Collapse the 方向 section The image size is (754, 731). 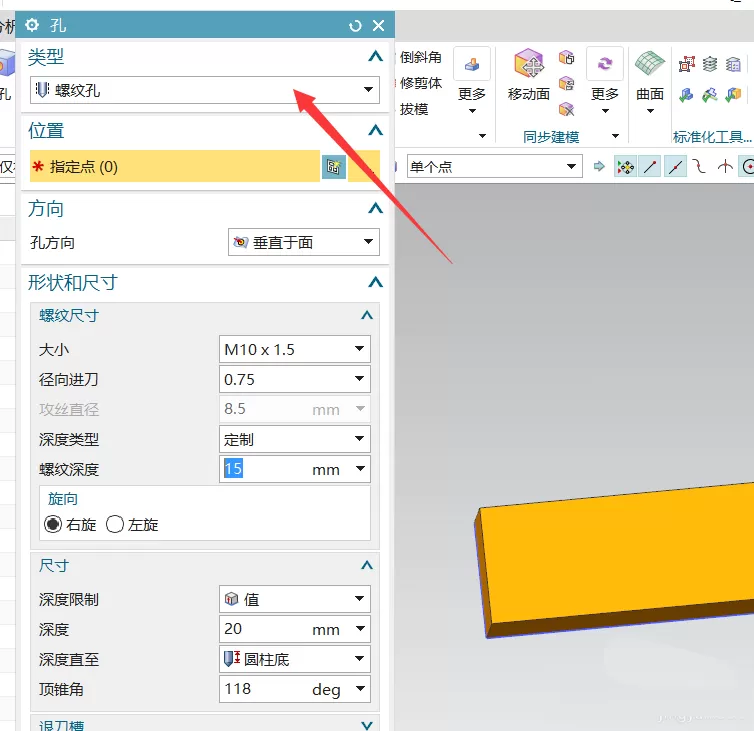pyautogui.click(x=376, y=209)
